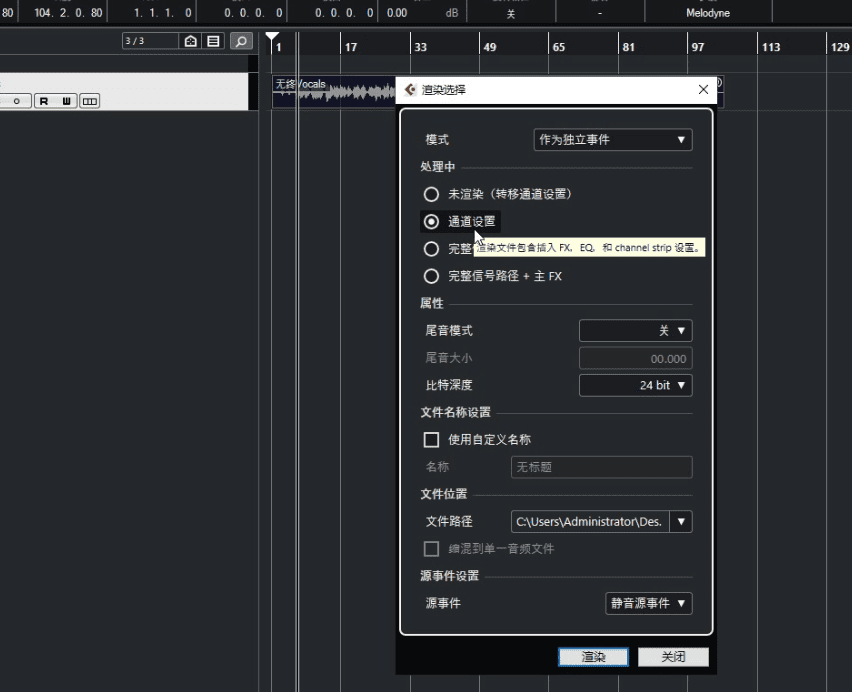Click the lanes icon on the track
Image resolution: width=852 pixels, height=692 pixels.
click(x=90, y=101)
